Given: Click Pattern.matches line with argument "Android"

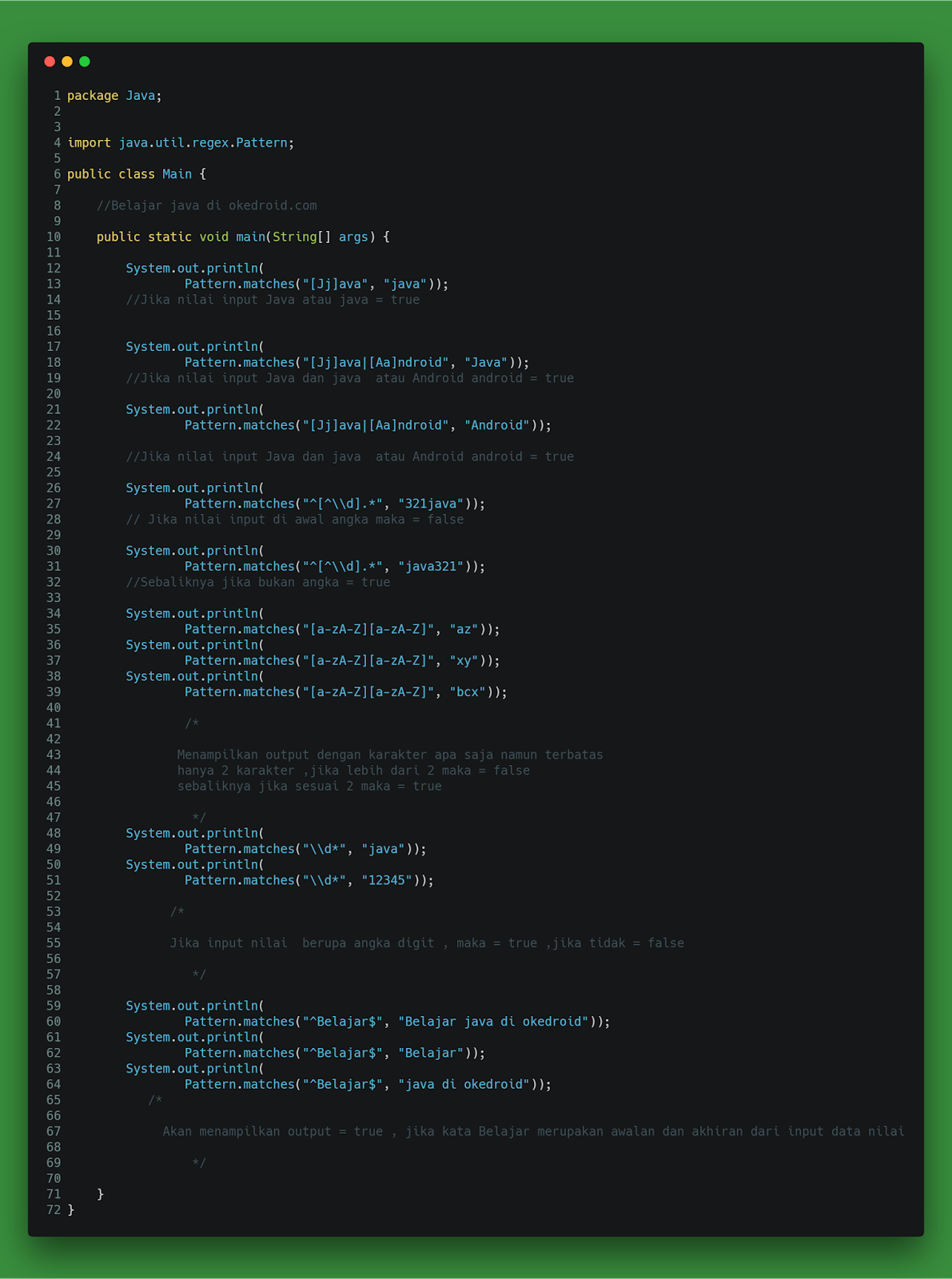Looking at the screenshot, I should click(x=368, y=425).
